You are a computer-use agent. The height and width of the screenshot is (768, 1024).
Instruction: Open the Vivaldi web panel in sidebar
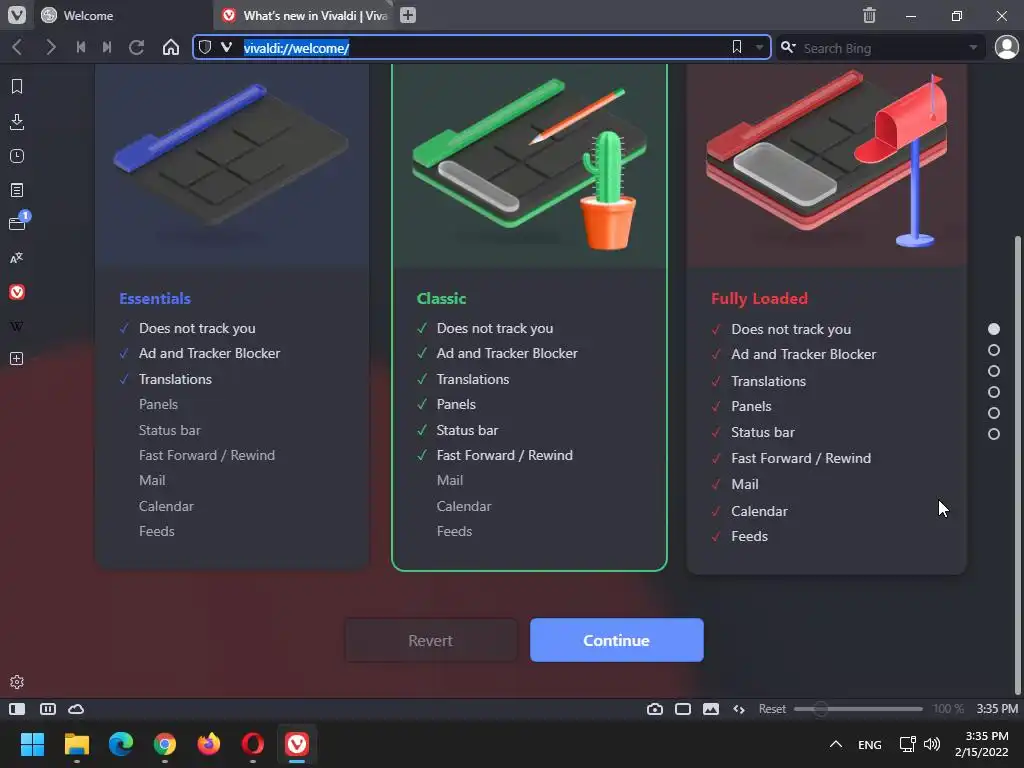pos(17,292)
